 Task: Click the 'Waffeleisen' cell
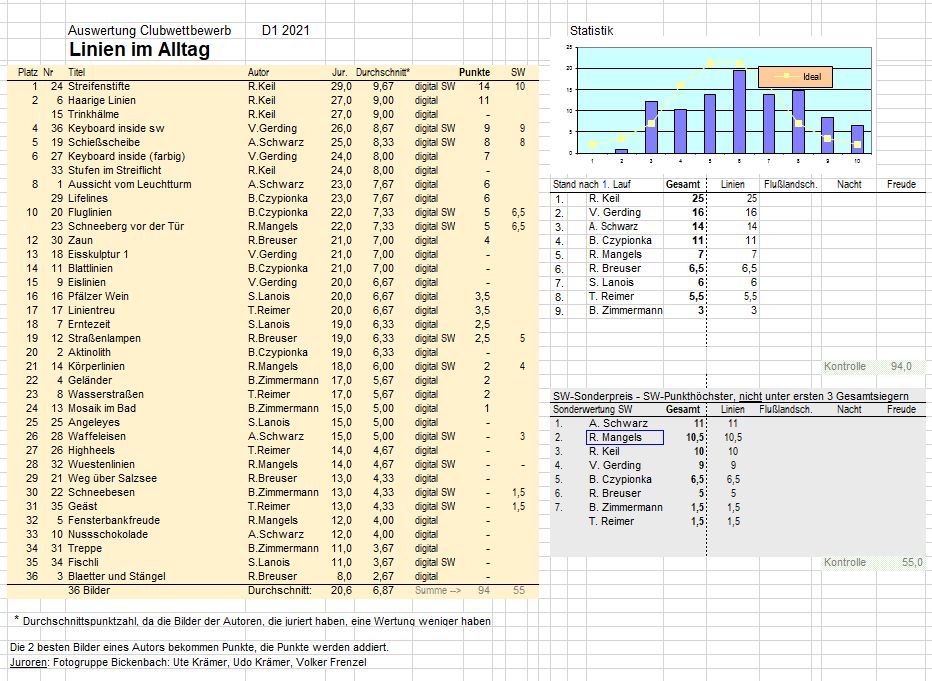click(x=97, y=436)
